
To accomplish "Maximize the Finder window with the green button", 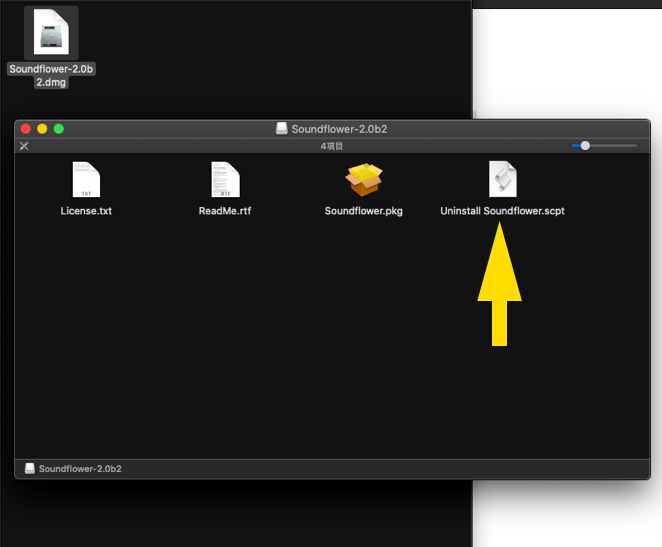I will click(59, 129).
